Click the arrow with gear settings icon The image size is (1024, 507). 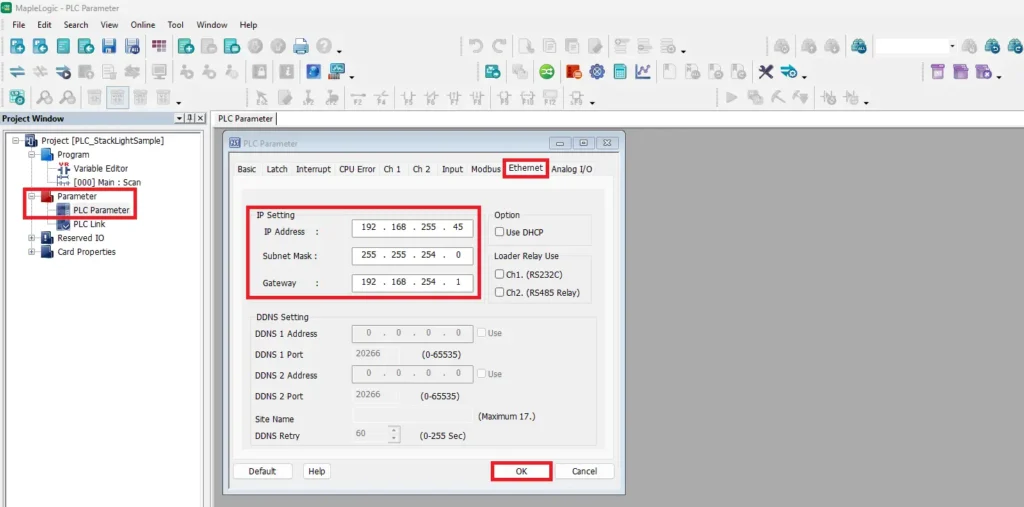pos(789,71)
